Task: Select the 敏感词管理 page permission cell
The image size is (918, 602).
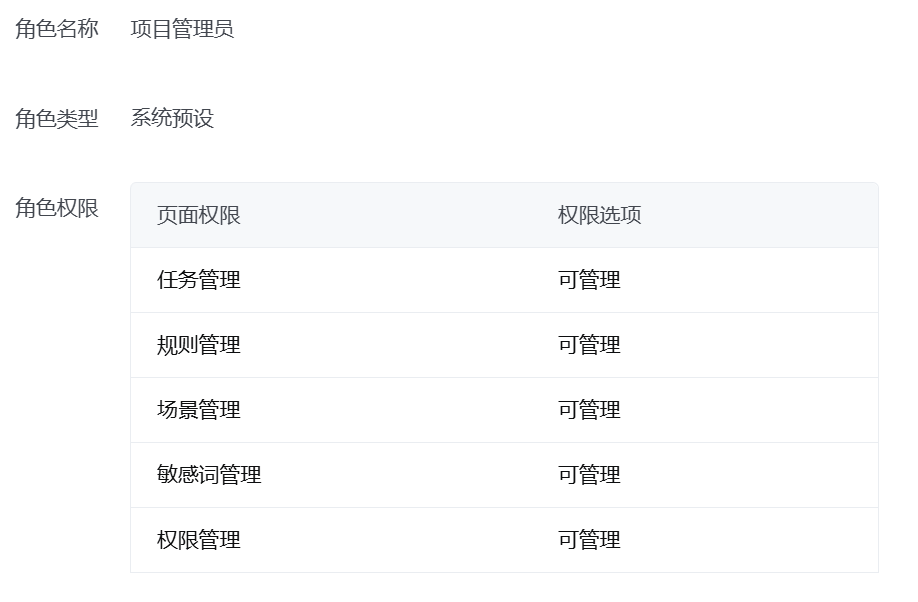Action: [x=209, y=475]
